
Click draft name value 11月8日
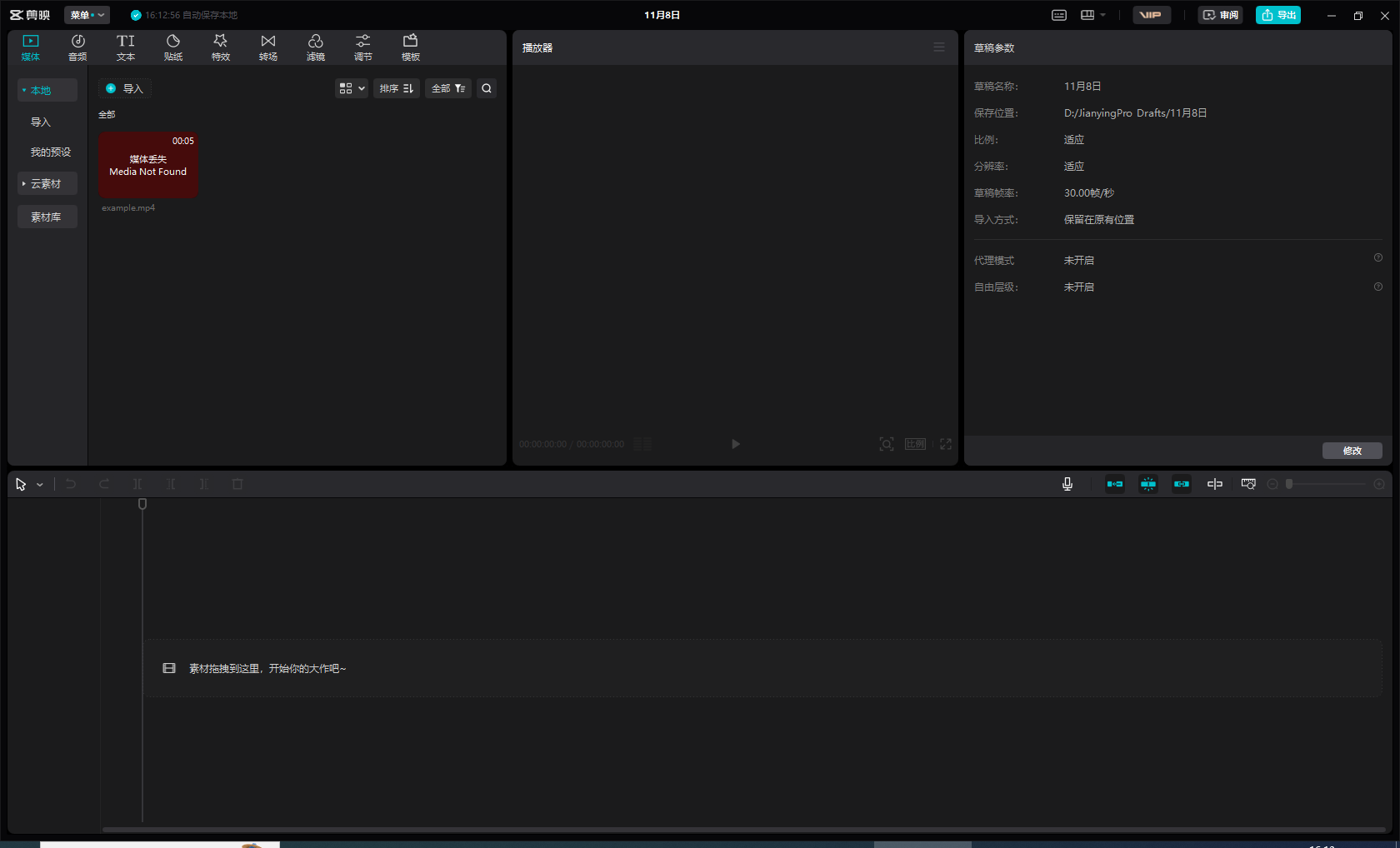[x=1082, y=87]
